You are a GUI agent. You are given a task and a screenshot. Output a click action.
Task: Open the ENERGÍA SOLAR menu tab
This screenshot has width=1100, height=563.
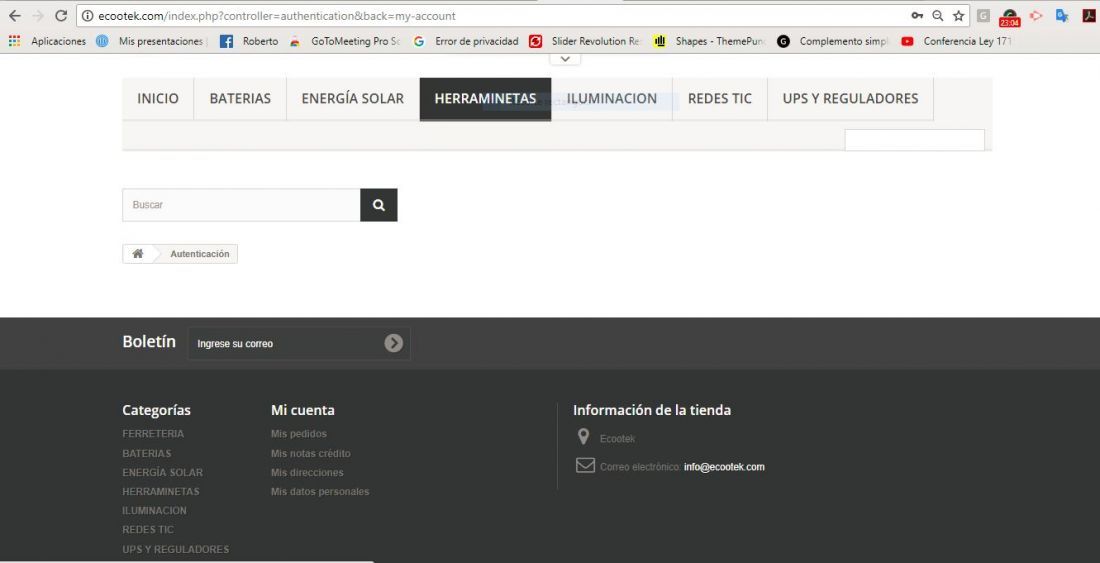(x=353, y=99)
